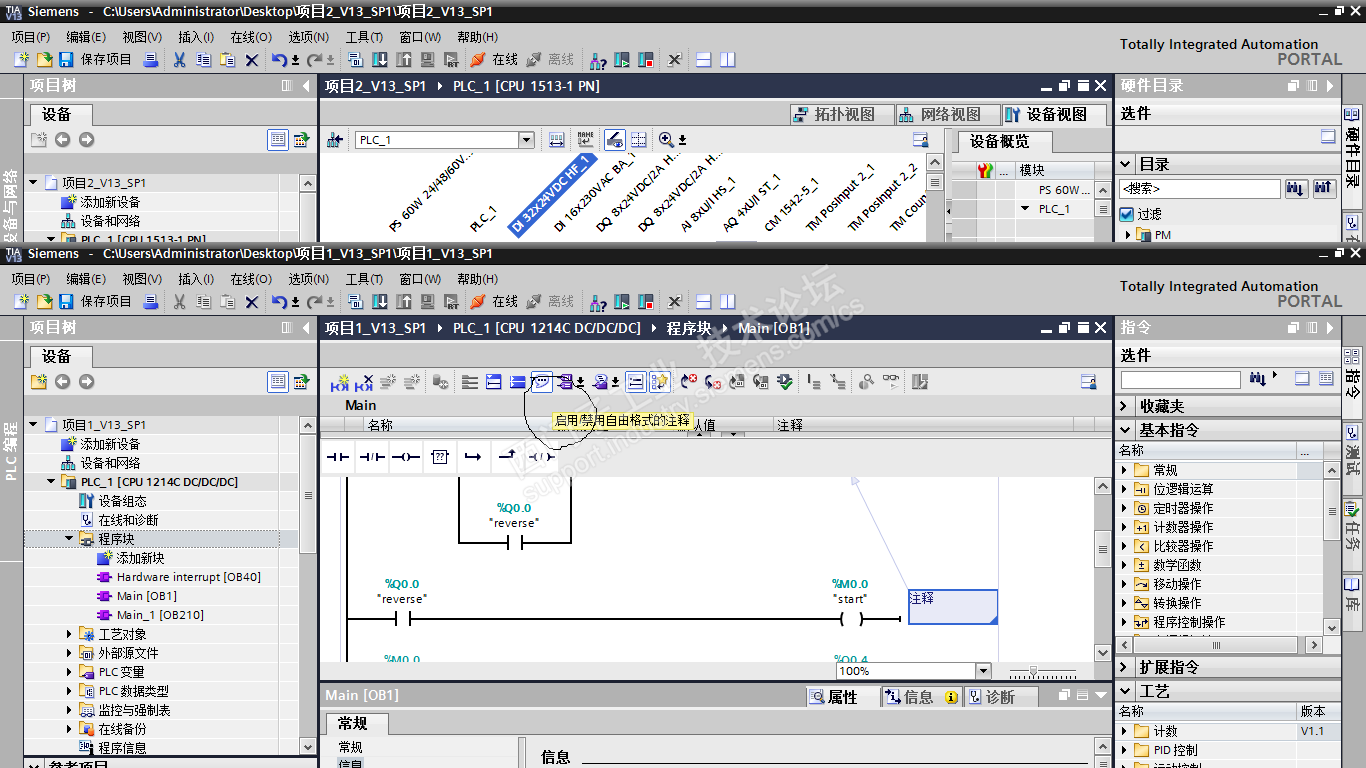This screenshot has width=1366, height=768.
Task: Click Insert network icon in Main editor toolbar
Action: (340, 382)
